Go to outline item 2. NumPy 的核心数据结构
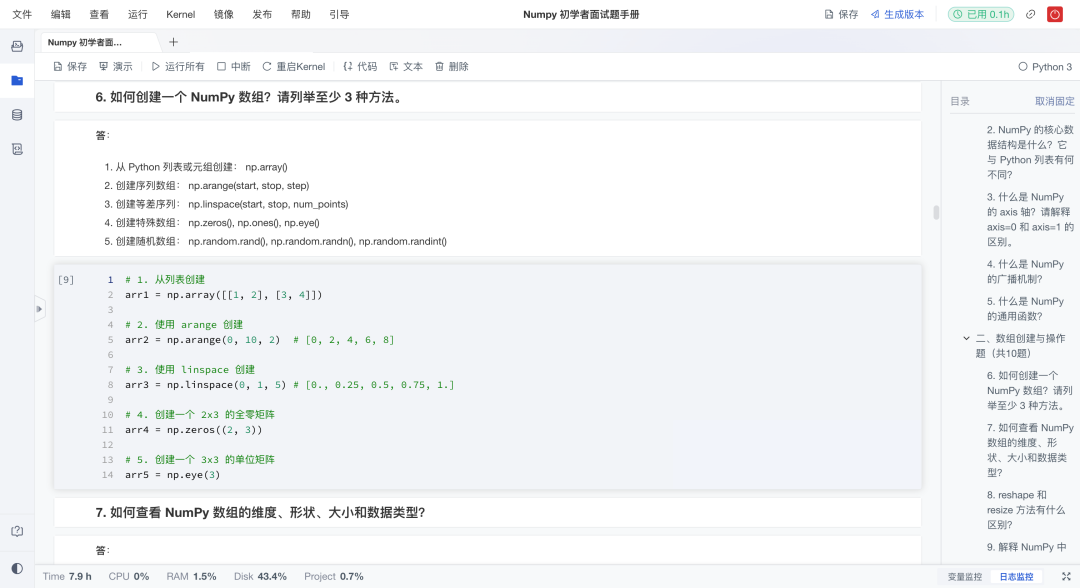 pyautogui.click(x=1030, y=151)
